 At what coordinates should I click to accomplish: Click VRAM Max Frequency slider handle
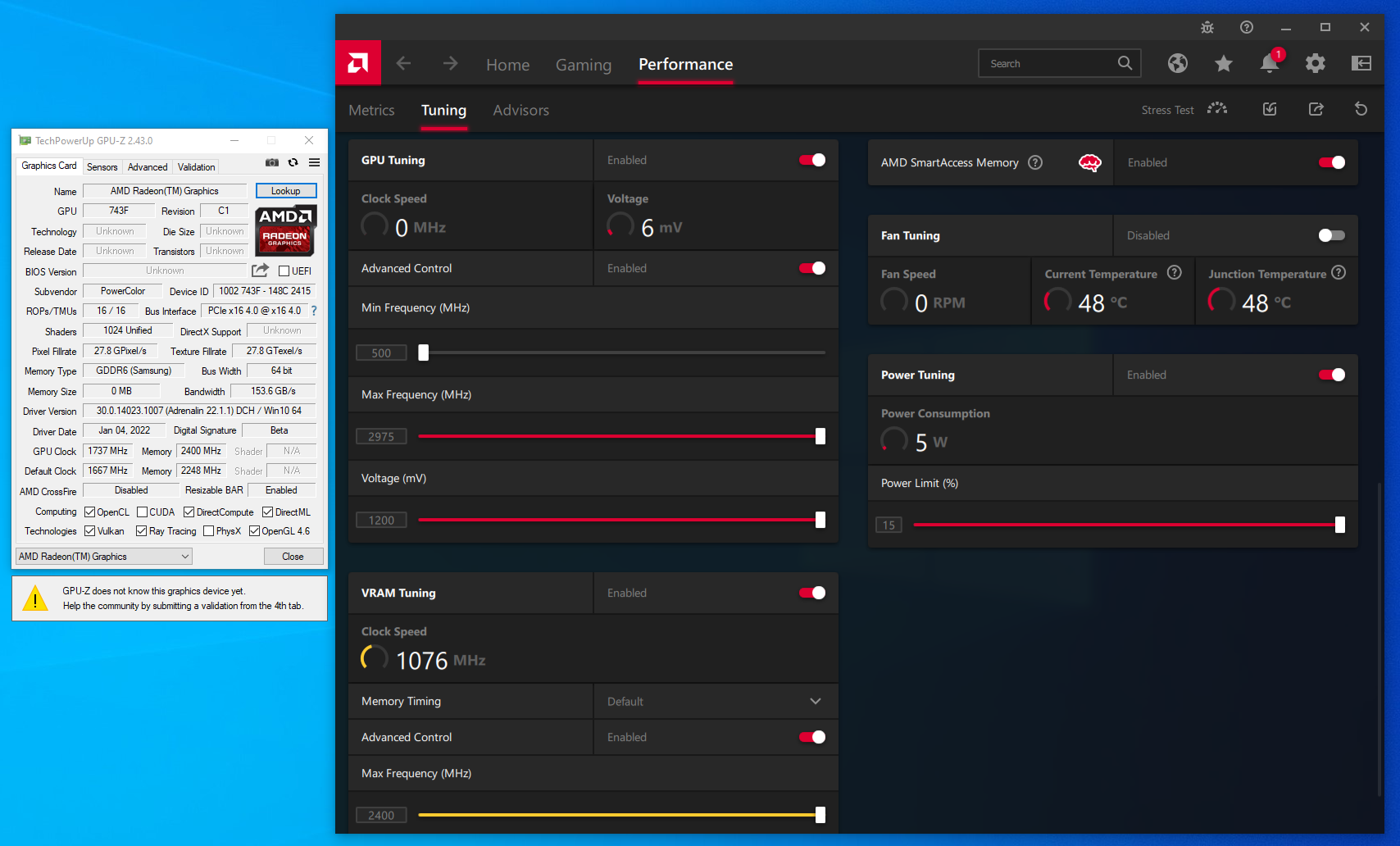coord(820,815)
